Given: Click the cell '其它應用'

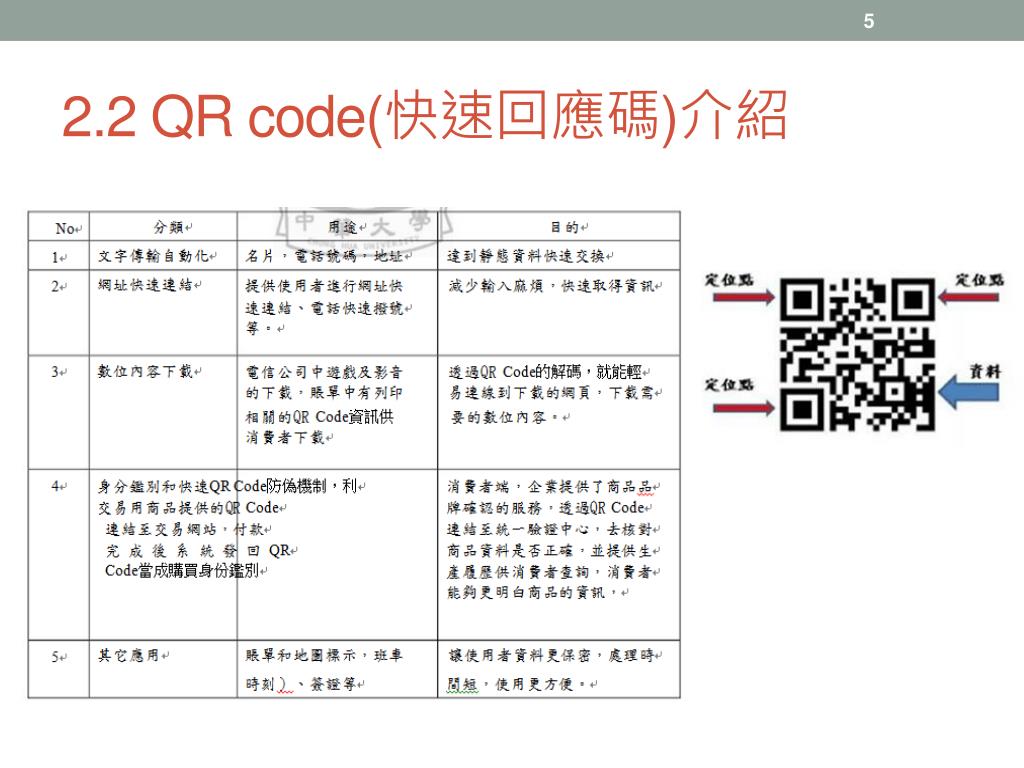Looking at the screenshot, I should point(163,669).
